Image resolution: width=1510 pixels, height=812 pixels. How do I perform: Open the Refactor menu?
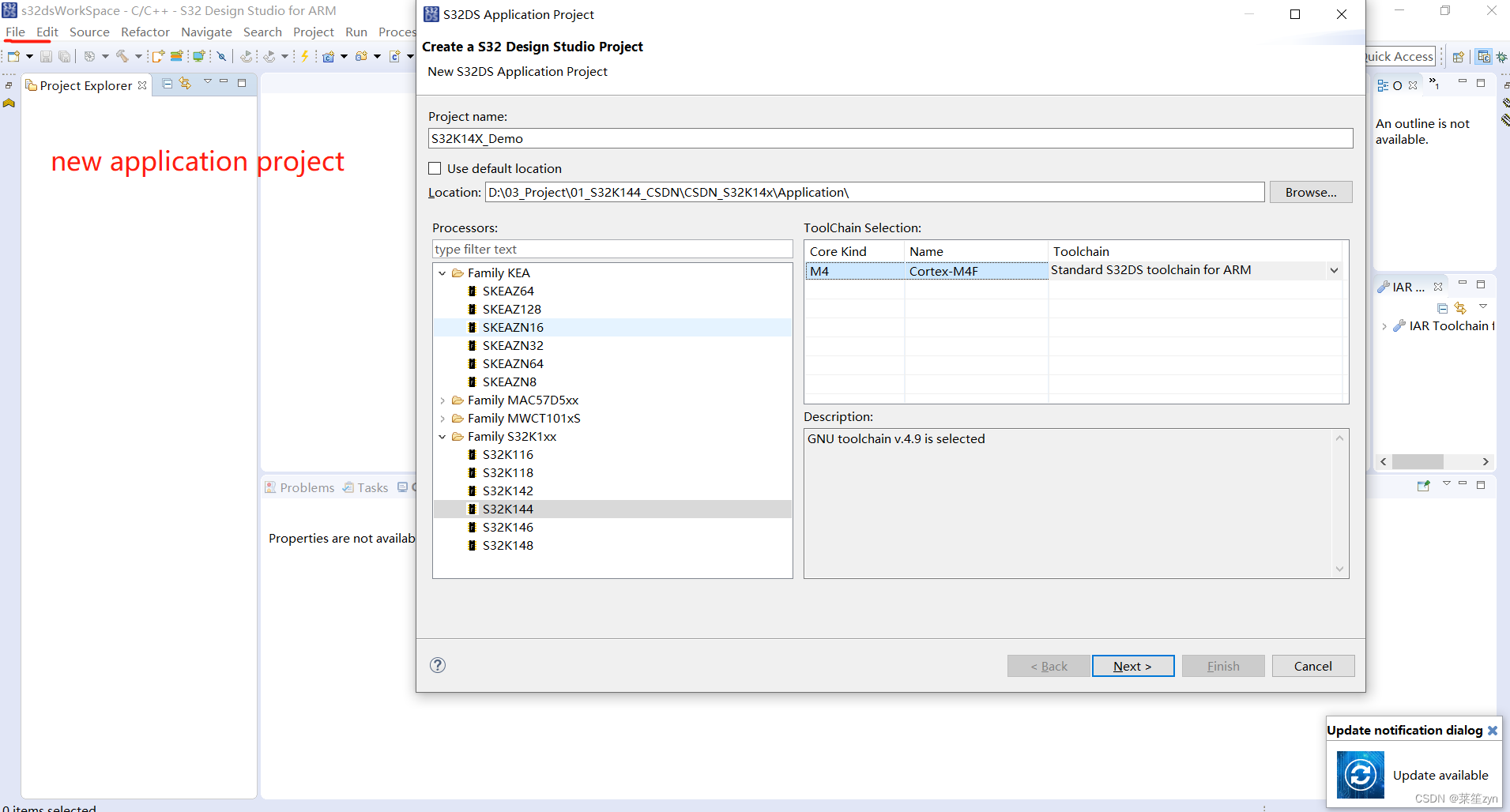click(145, 32)
